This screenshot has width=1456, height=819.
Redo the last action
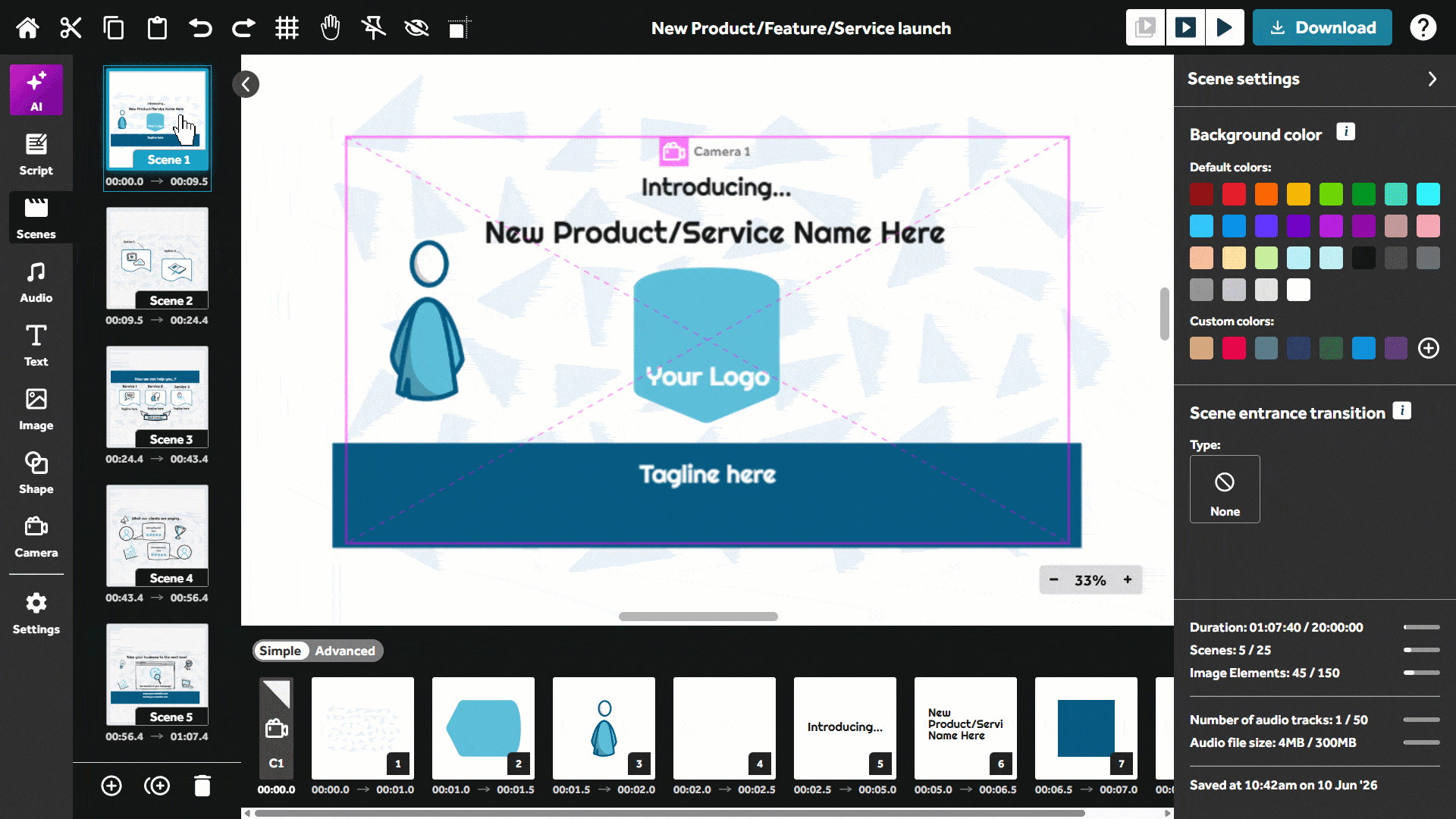coord(243,28)
